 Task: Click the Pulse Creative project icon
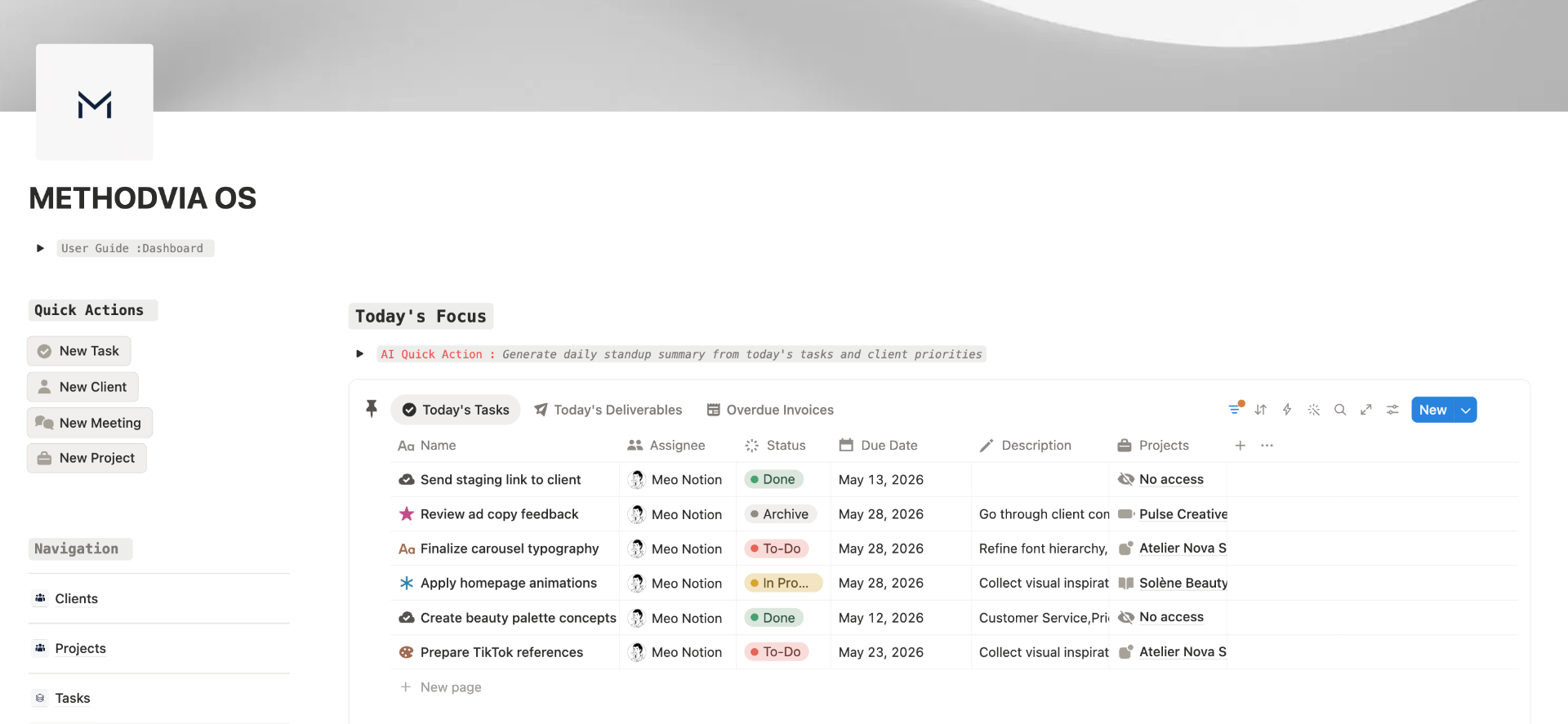[x=1126, y=514]
